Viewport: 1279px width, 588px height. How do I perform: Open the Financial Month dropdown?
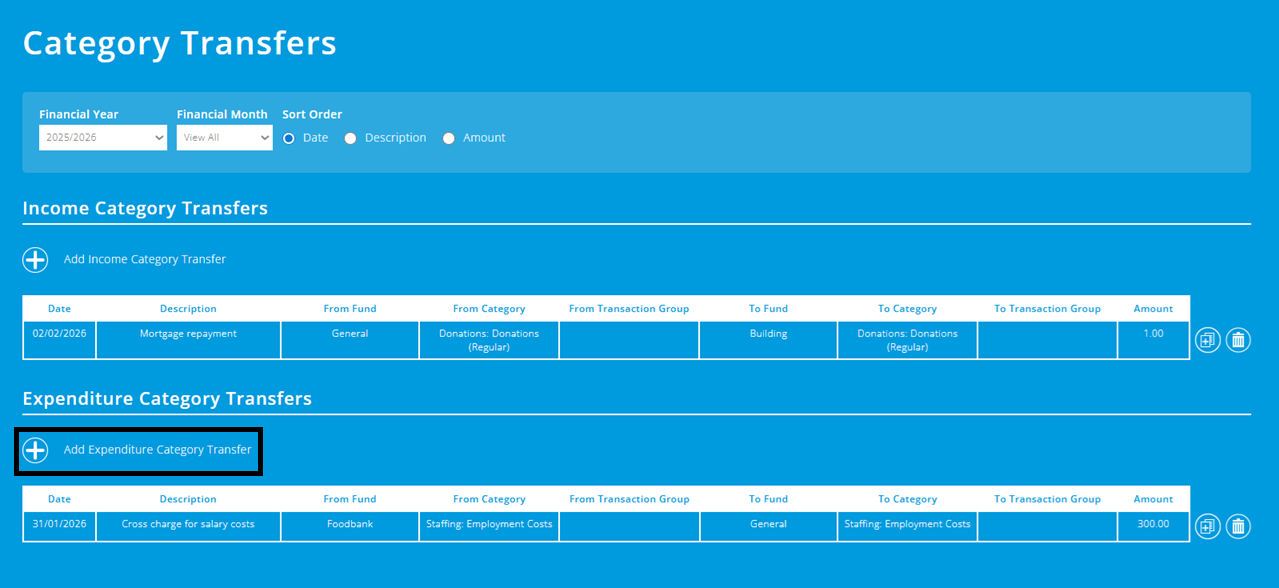[x=224, y=137]
